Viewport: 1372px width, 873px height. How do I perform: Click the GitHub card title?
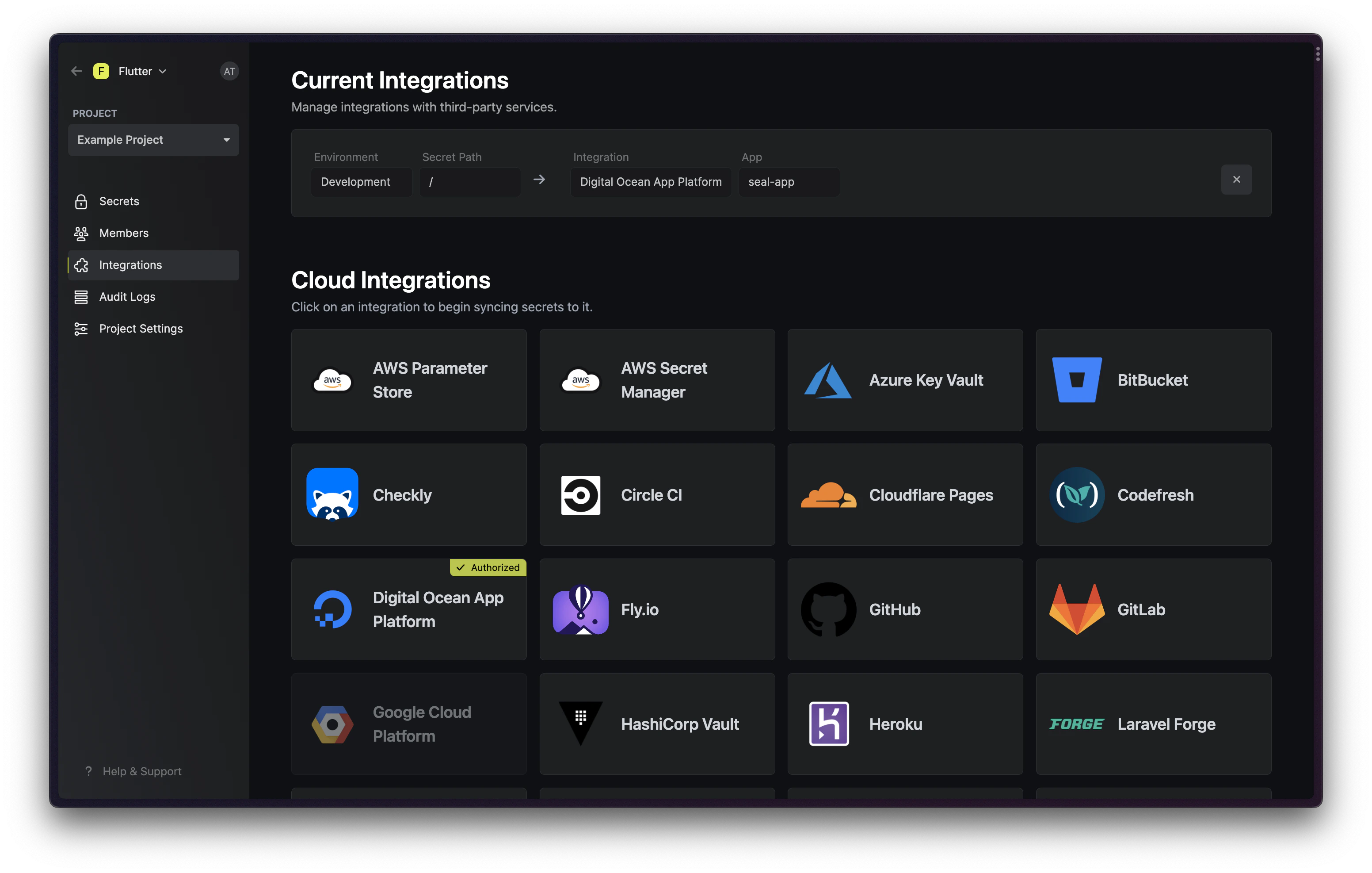pos(895,609)
